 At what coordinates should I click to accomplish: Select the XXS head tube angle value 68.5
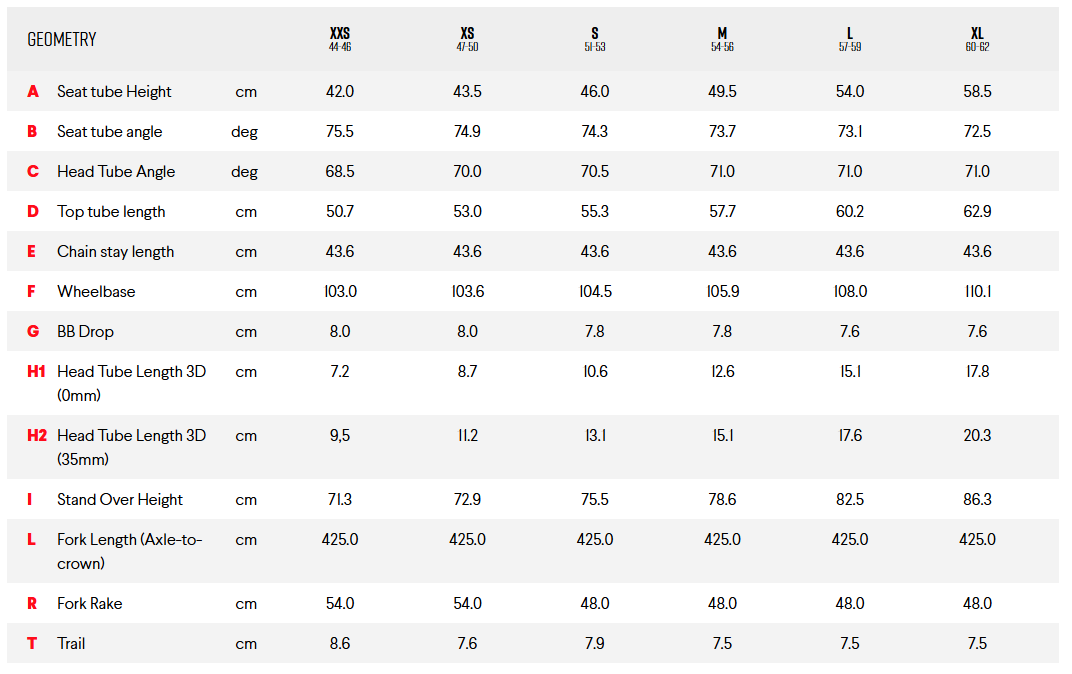[x=340, y=172]
